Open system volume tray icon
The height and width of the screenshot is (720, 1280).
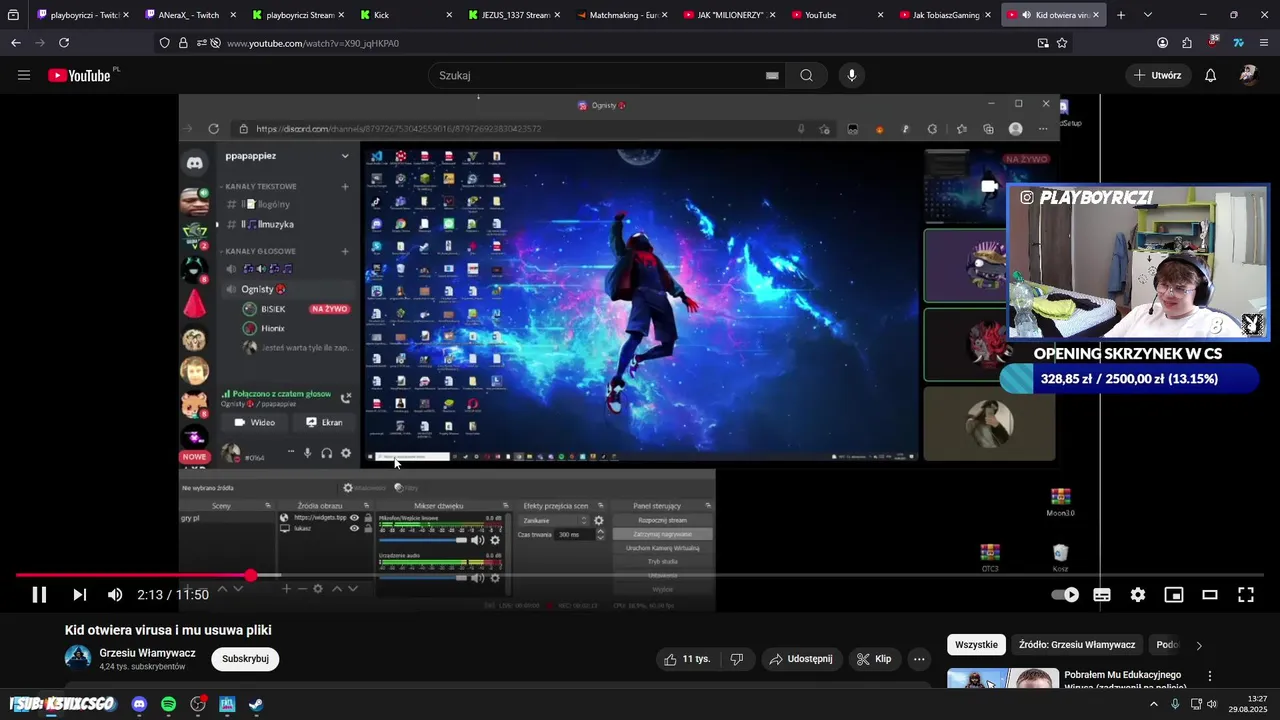(1212, 704)
